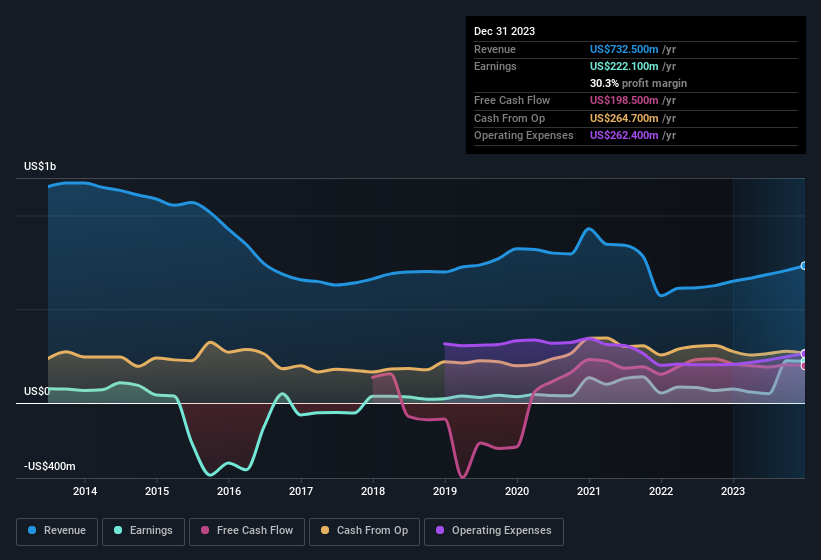Hide the Free Cash Flow series

(x=246, y=530)
